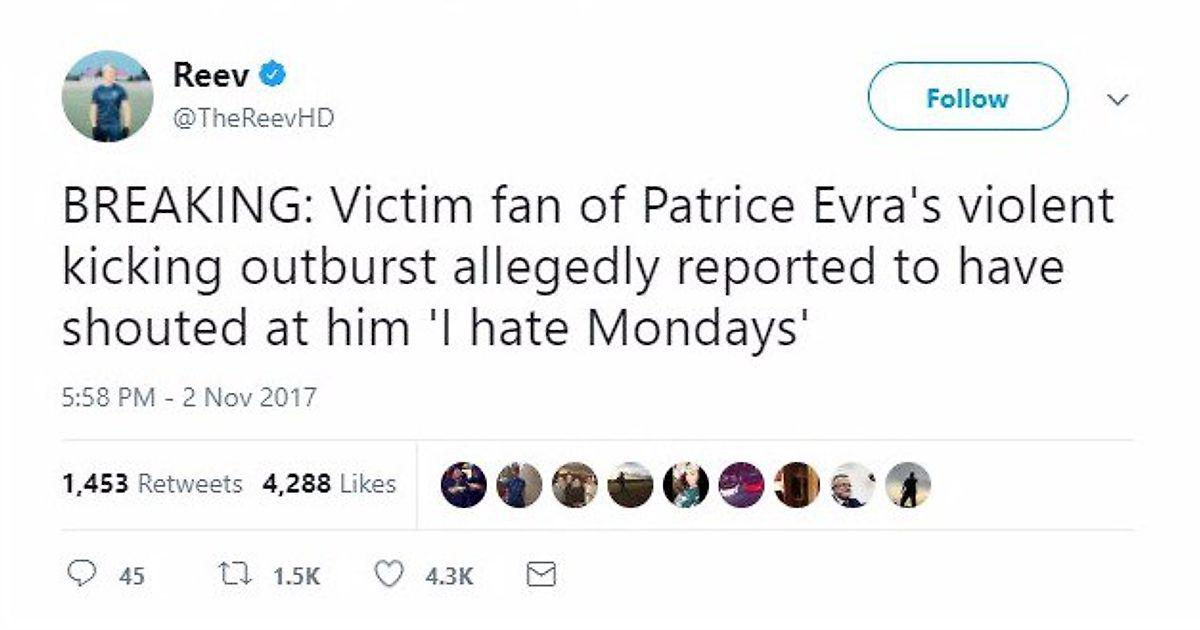Viewport: 1200px width, 630px height.
Task: Click the first liker avatar in the row
Action: (463, 485)
